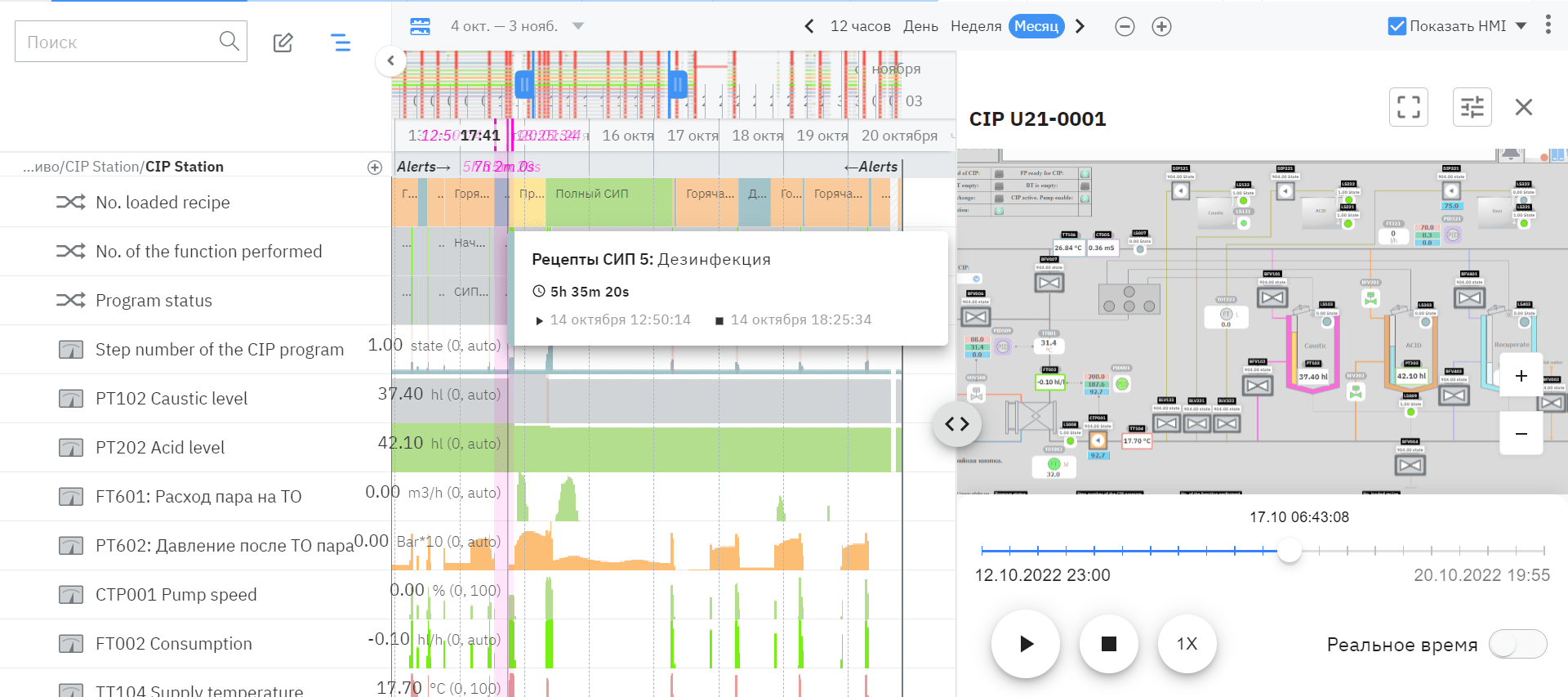Viewport: 1568px width, 697px height.
Task: Enable the Реальное время toggle
Action: click(x=1517, y=644)
